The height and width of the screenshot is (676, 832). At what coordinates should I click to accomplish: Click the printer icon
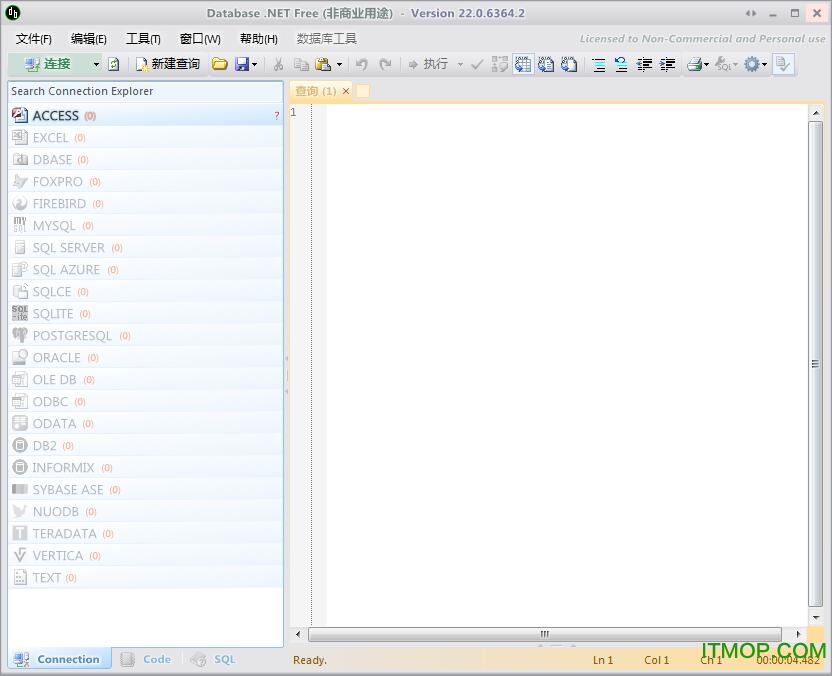click(x=695, y=65)
